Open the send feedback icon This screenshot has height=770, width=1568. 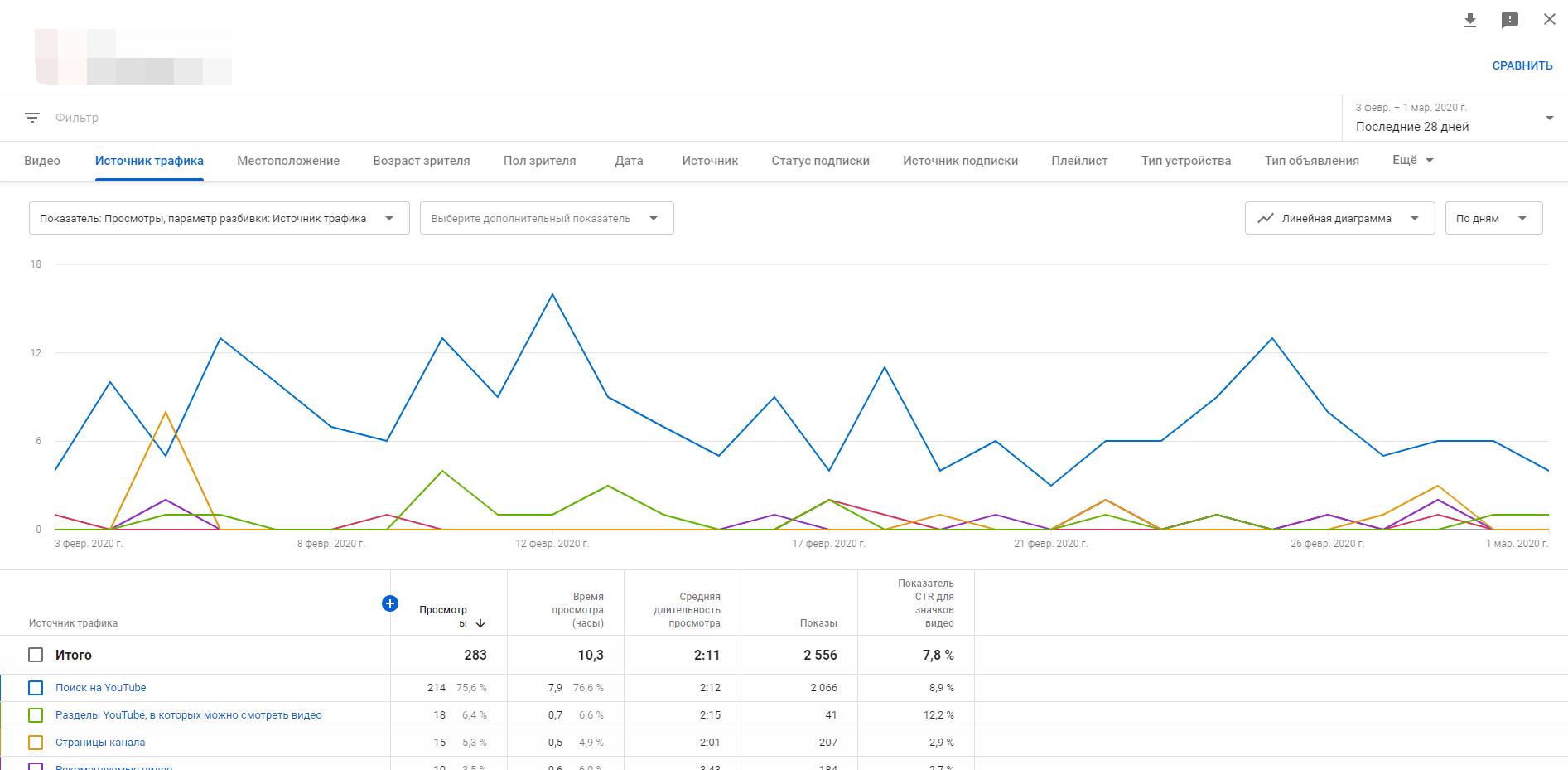(x=1509, y=20)
